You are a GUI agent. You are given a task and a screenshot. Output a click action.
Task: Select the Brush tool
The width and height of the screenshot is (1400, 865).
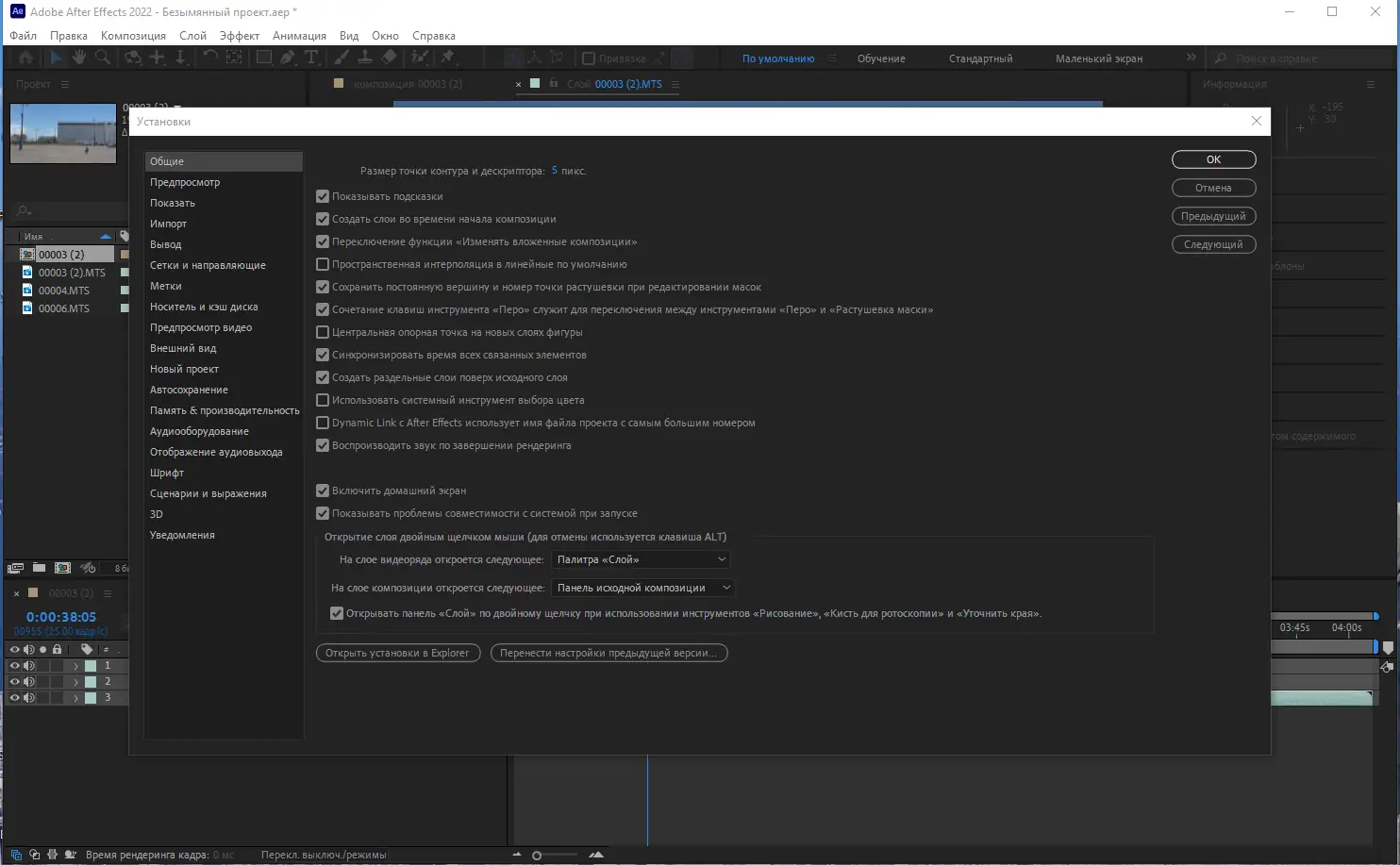tap(342, 58)
